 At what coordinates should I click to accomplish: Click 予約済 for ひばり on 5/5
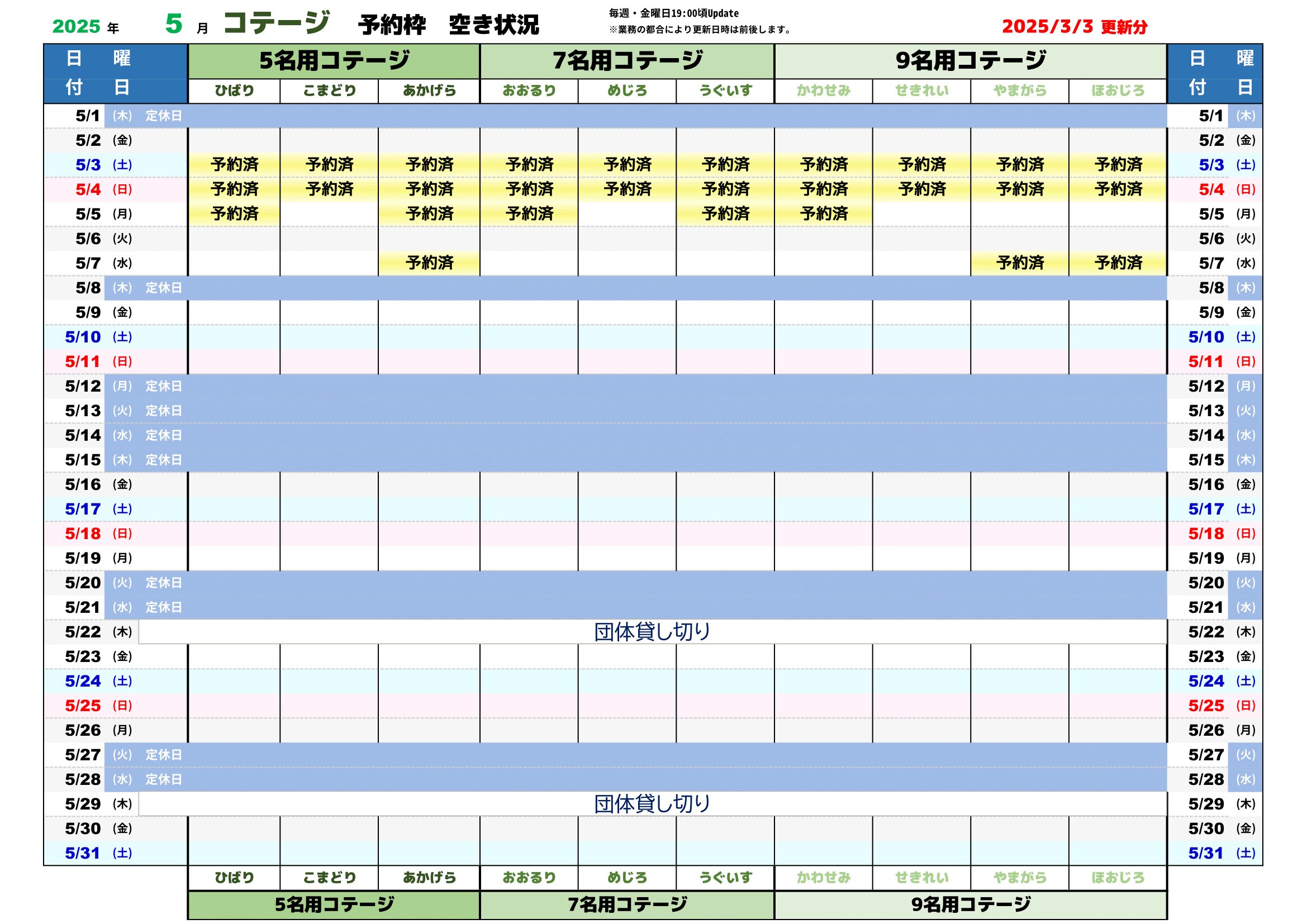(x=235, y=214)
